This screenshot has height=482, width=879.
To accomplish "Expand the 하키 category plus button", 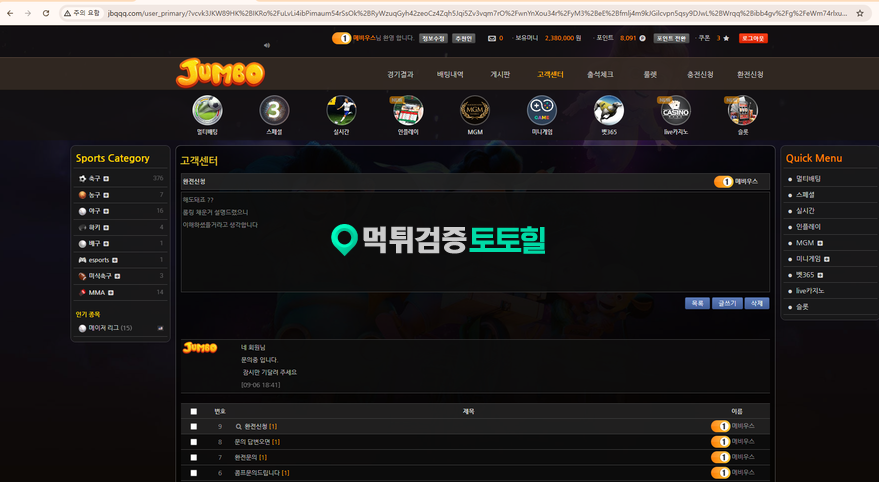I will [106, 228].
